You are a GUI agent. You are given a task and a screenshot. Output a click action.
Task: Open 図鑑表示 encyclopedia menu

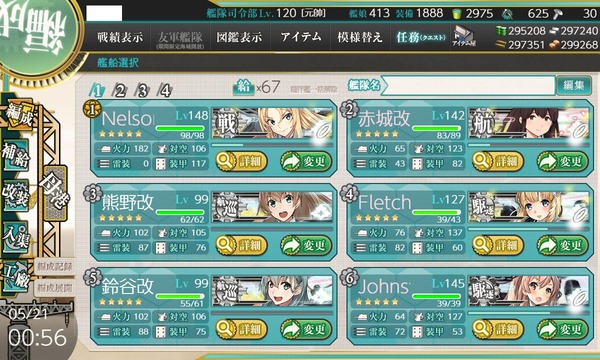click(240, 37)
